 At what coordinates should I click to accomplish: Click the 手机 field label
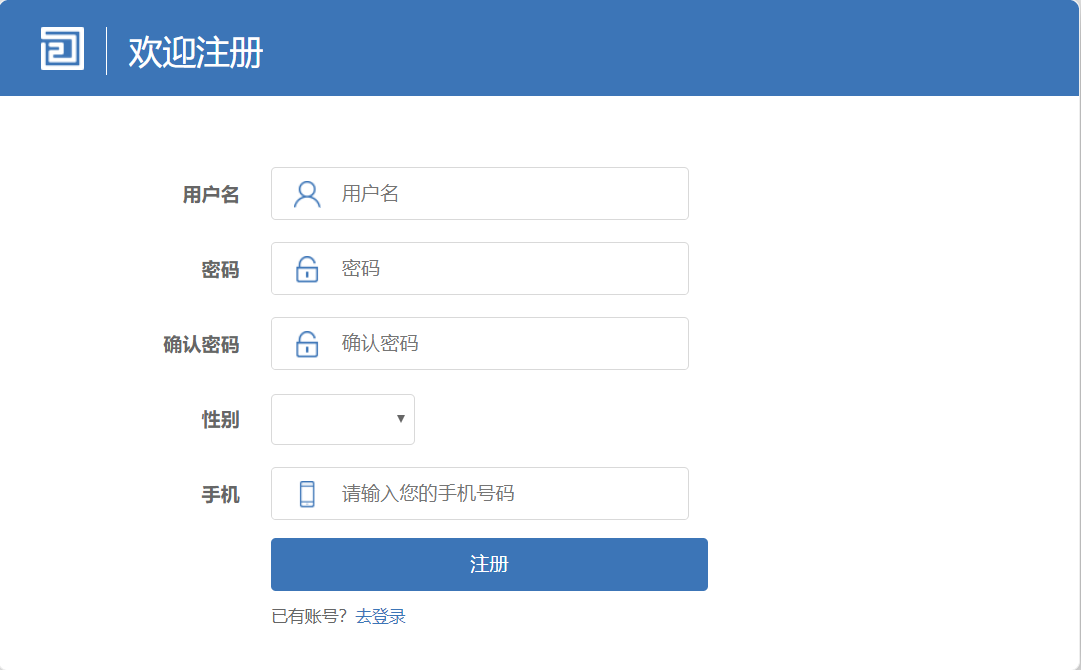220,495
